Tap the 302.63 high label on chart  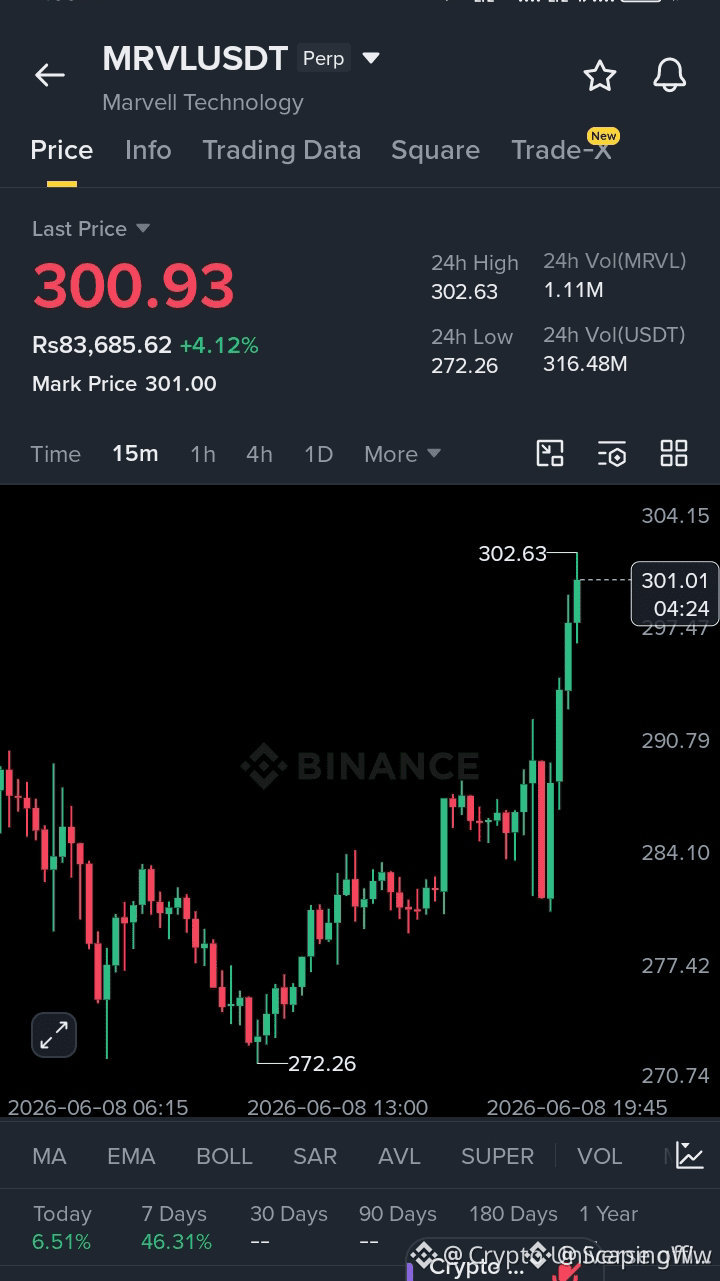coord(513,553)
